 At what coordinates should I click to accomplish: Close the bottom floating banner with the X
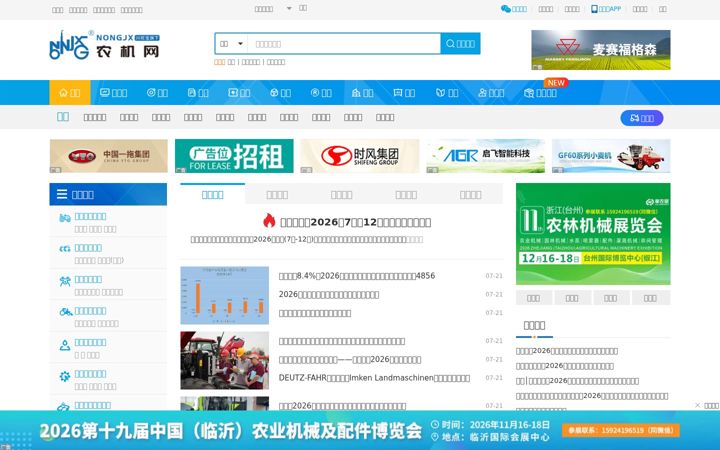click(698, 405)
